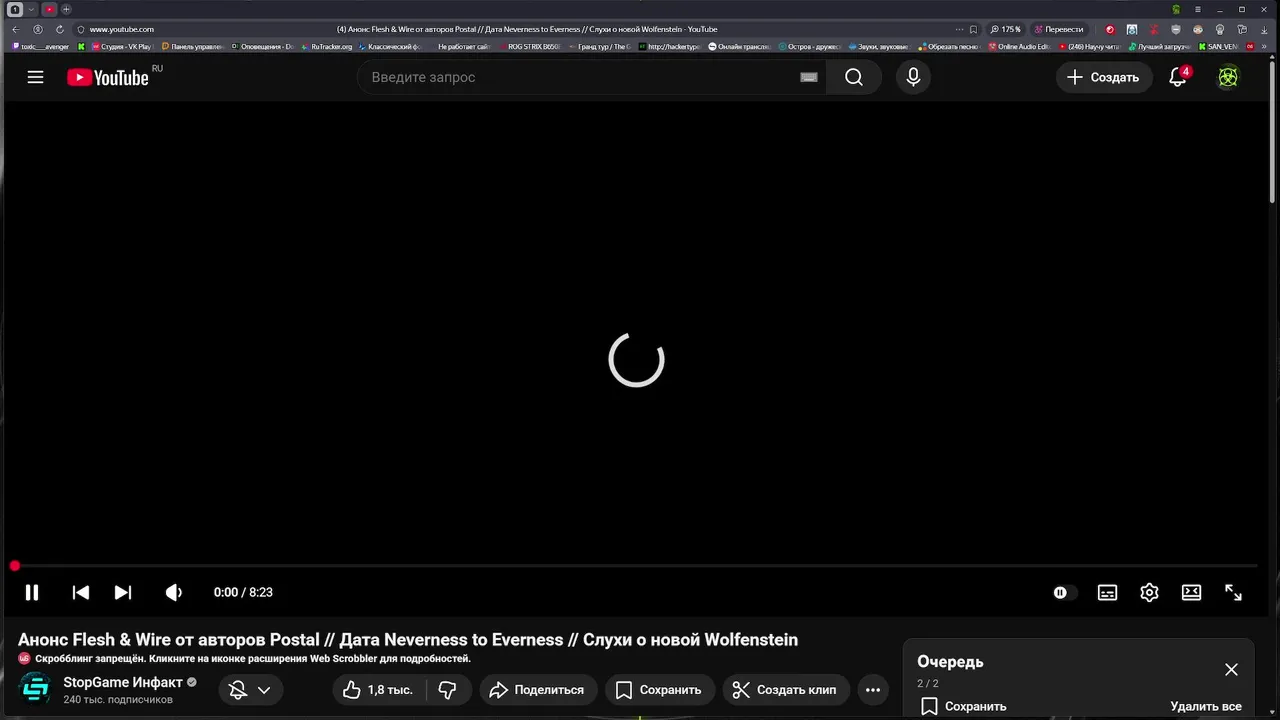Screen dimensions: 1280x720
Task: Open StopGame Инфакт channel avatar
Action: (x=36, y=688)
